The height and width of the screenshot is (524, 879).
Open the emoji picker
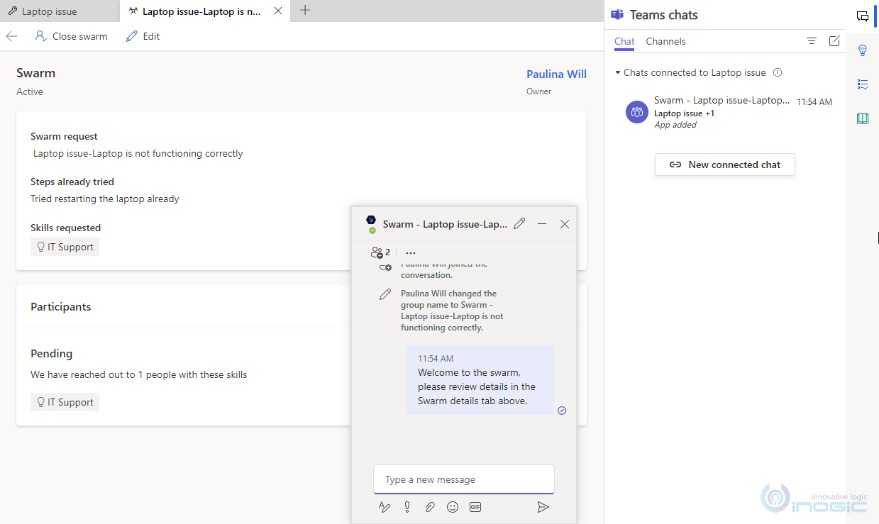tap(452, 507)
